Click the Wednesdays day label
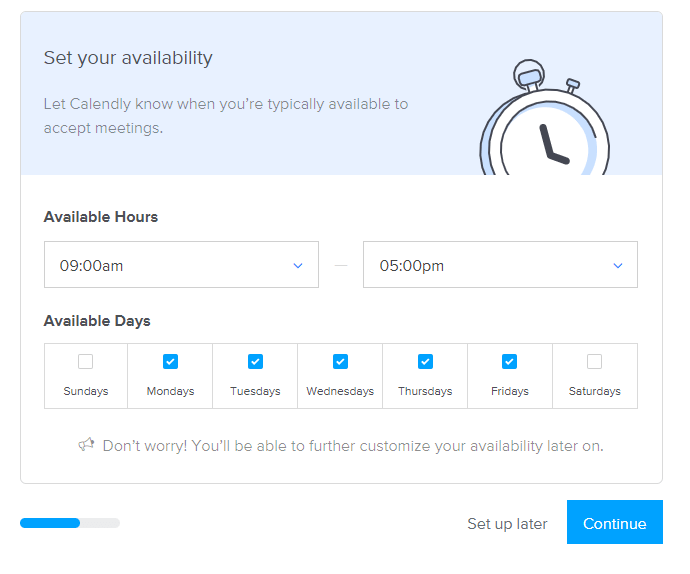690x574 pixels. [x=340, y=391]
